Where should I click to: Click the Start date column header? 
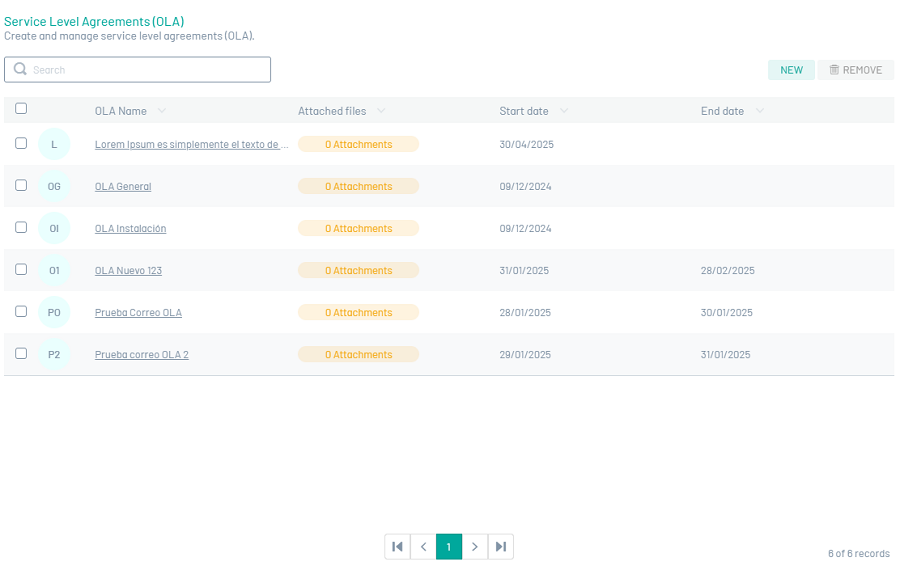point(523,111)
